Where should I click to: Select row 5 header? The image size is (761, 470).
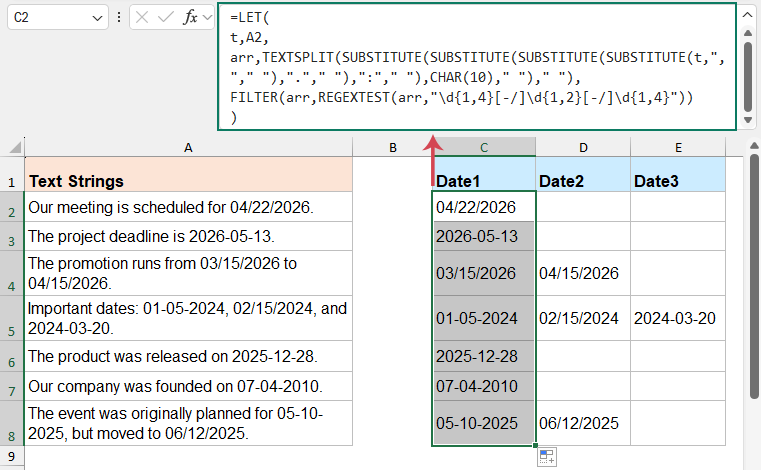pyautogui.click(x=12, y=319)
